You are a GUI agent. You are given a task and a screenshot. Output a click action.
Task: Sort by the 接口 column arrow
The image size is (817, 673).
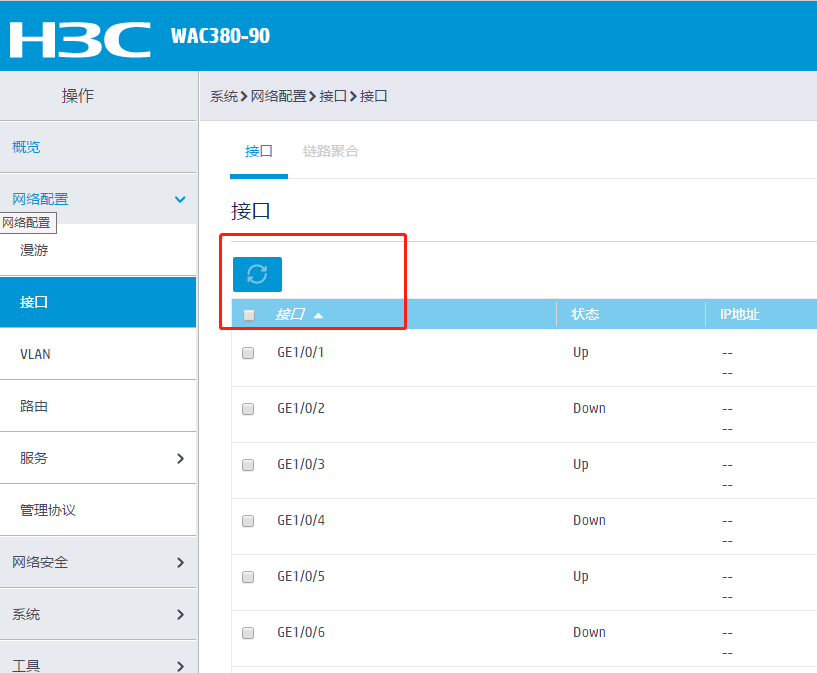click(x=318, y=315)
